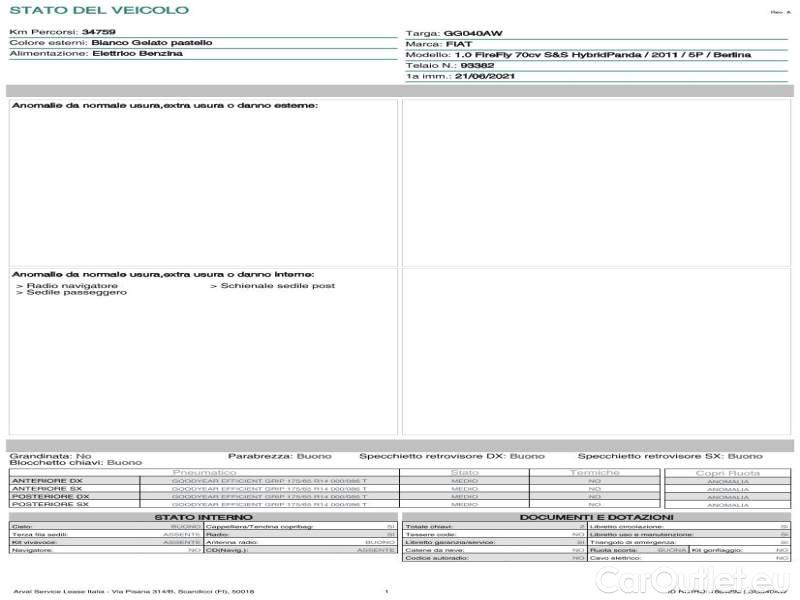The width and height of the screenshot is (800, 600).
Task: Click the 'Stato' column header in tyre table
Action: pyautogui.click(x=464, y=472)
